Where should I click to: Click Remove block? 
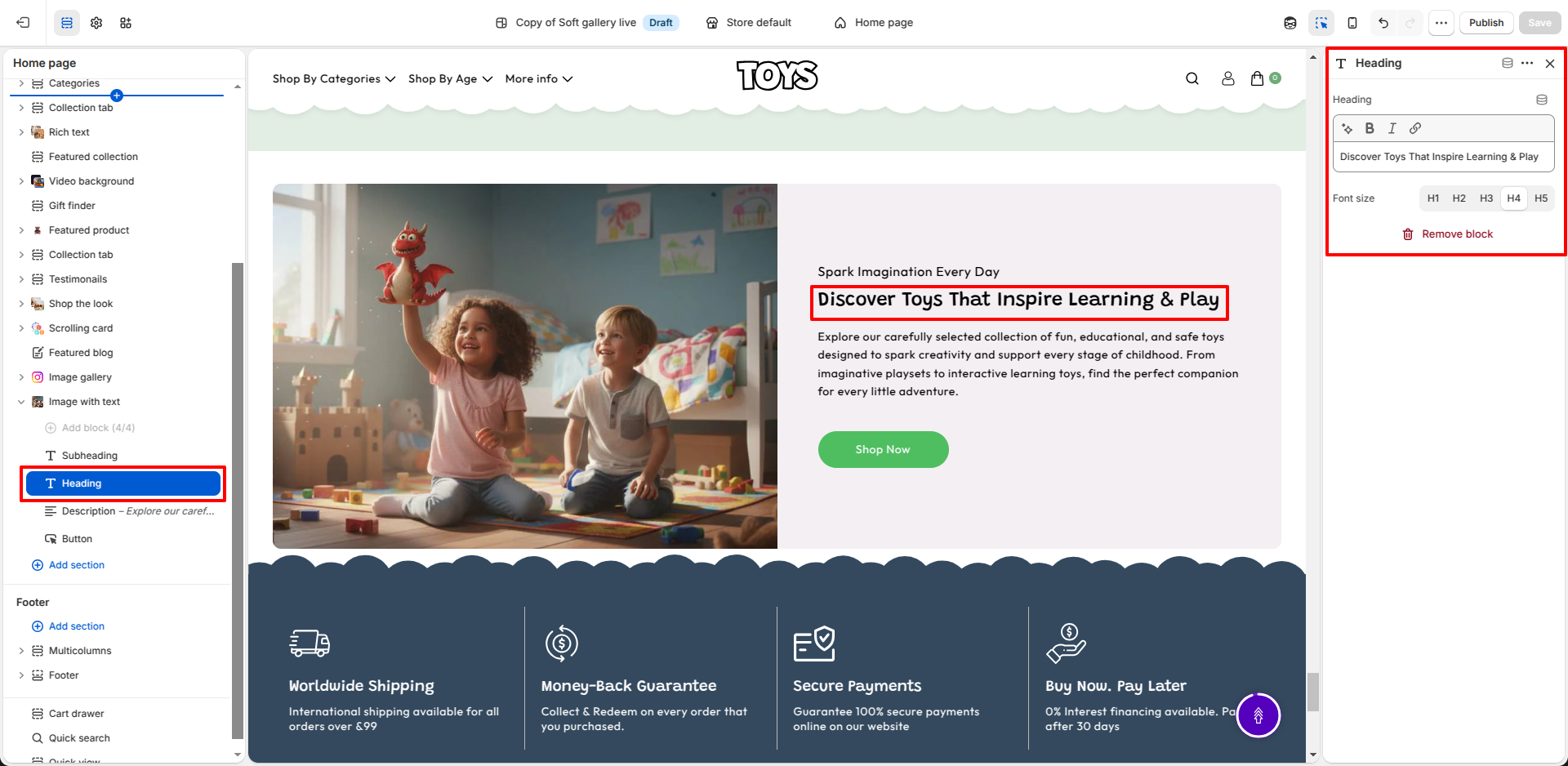[x=1447, y=234]
